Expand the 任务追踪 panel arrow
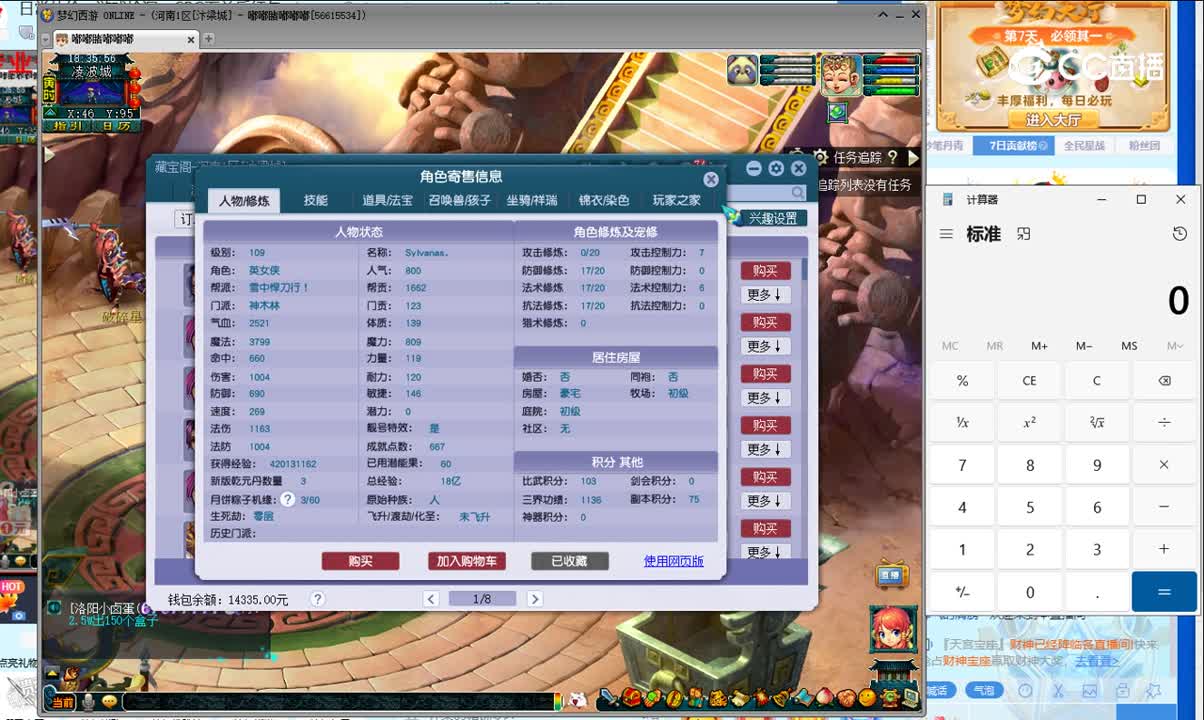 pos(912,157)
